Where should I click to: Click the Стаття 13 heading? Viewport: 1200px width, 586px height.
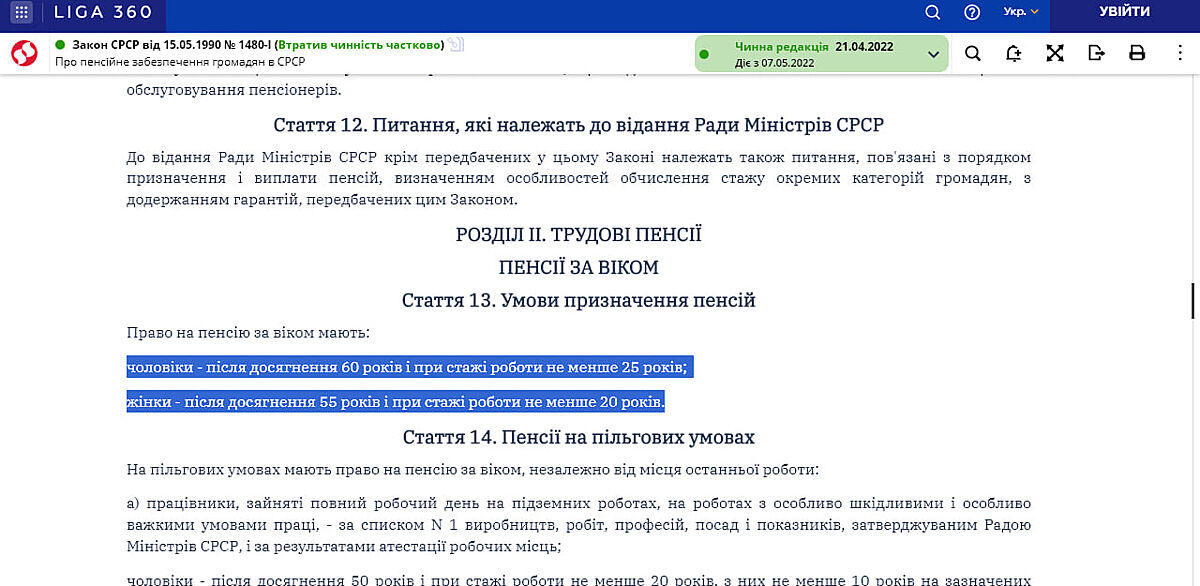pos(578,300)
